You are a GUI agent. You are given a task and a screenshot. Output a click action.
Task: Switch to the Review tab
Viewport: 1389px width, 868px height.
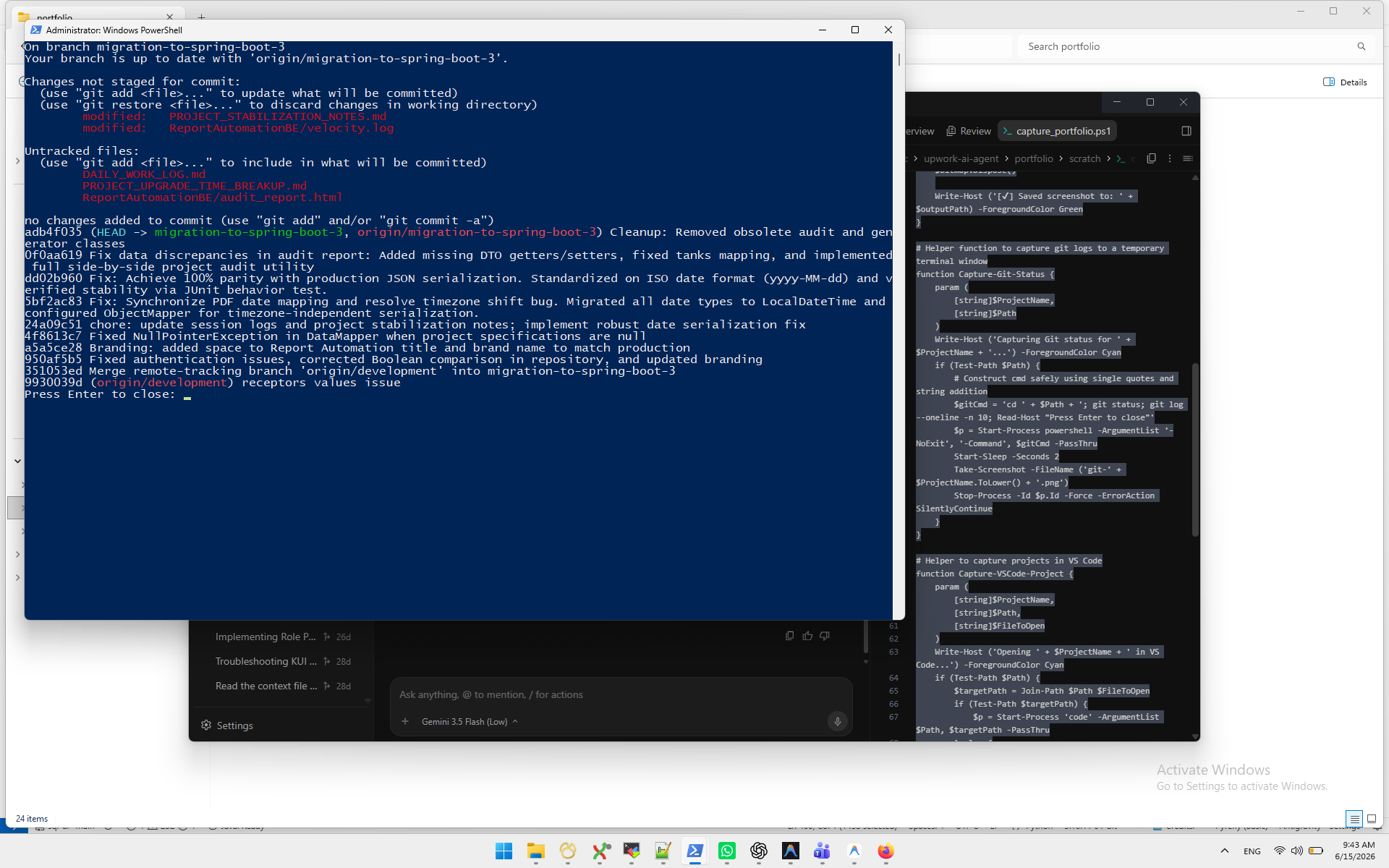coord(969,131)
